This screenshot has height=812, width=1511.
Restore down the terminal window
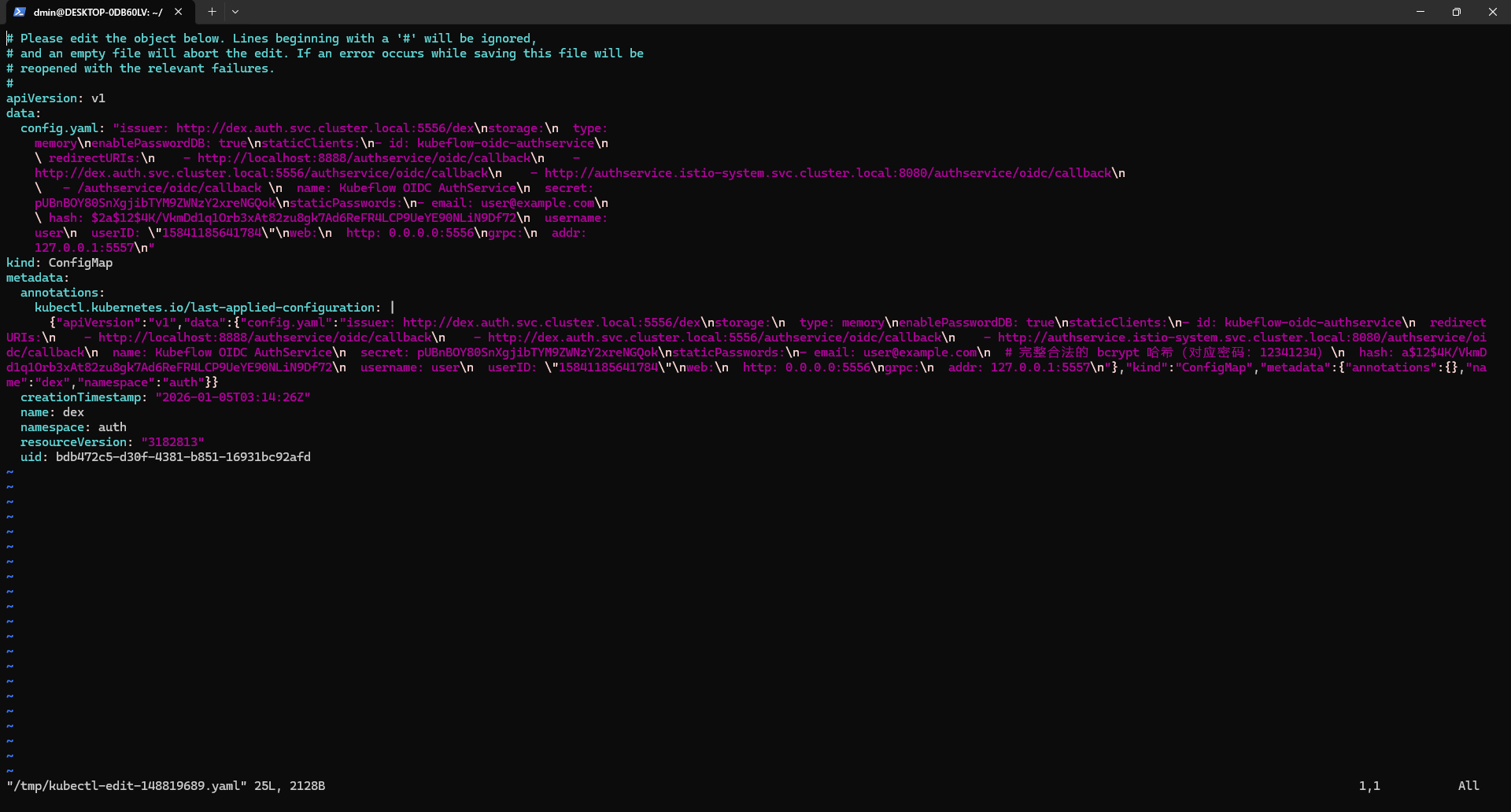1457,12
